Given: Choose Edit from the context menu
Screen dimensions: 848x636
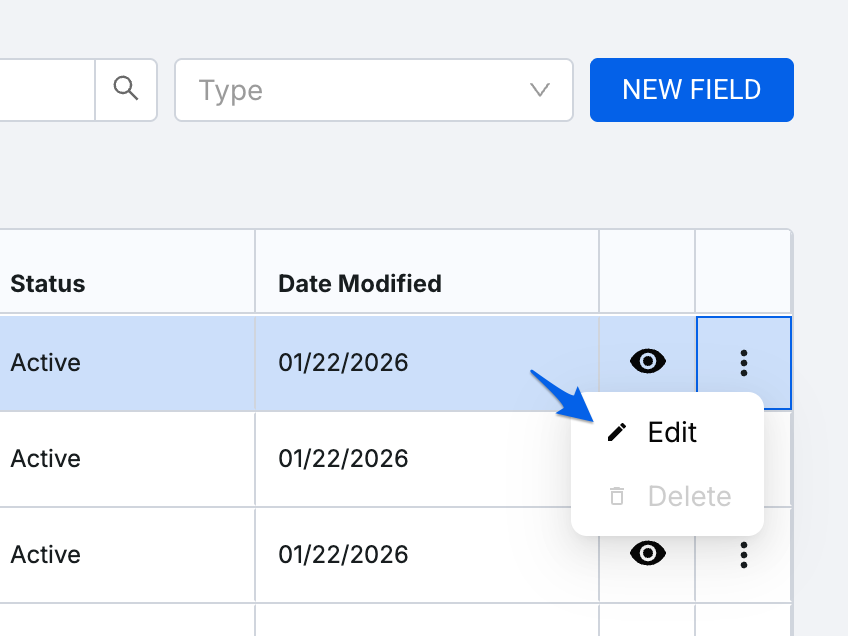Looking at the screenshot, I should (x=672, y=432).
